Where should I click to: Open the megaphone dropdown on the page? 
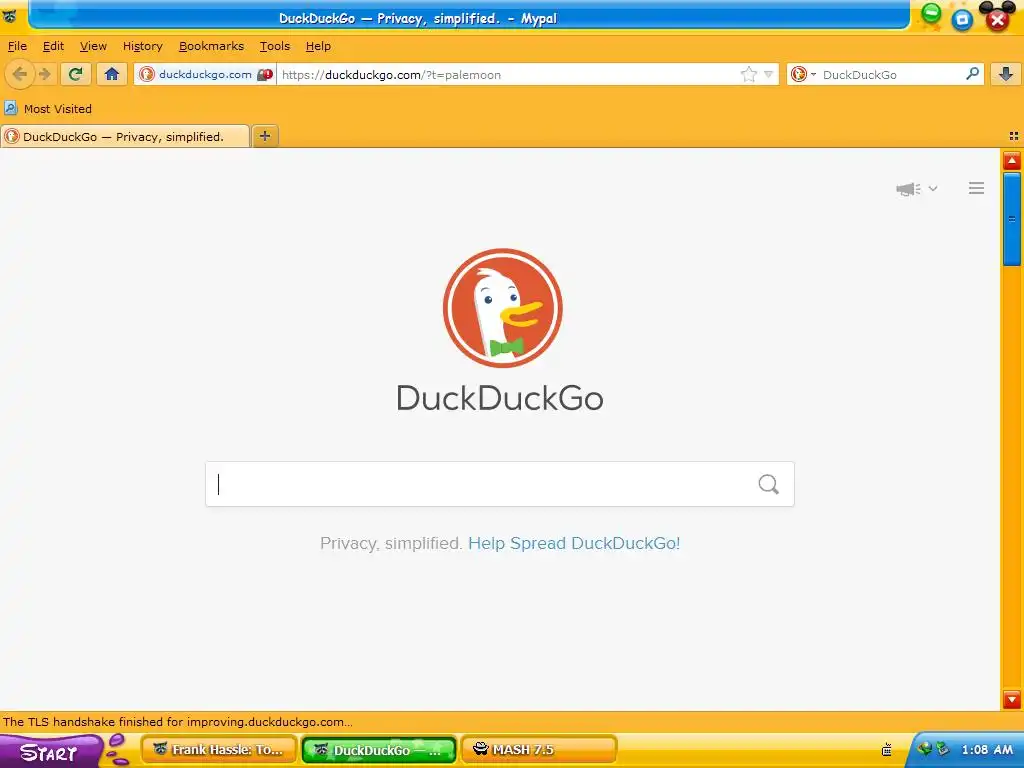(x=916, y=189)
